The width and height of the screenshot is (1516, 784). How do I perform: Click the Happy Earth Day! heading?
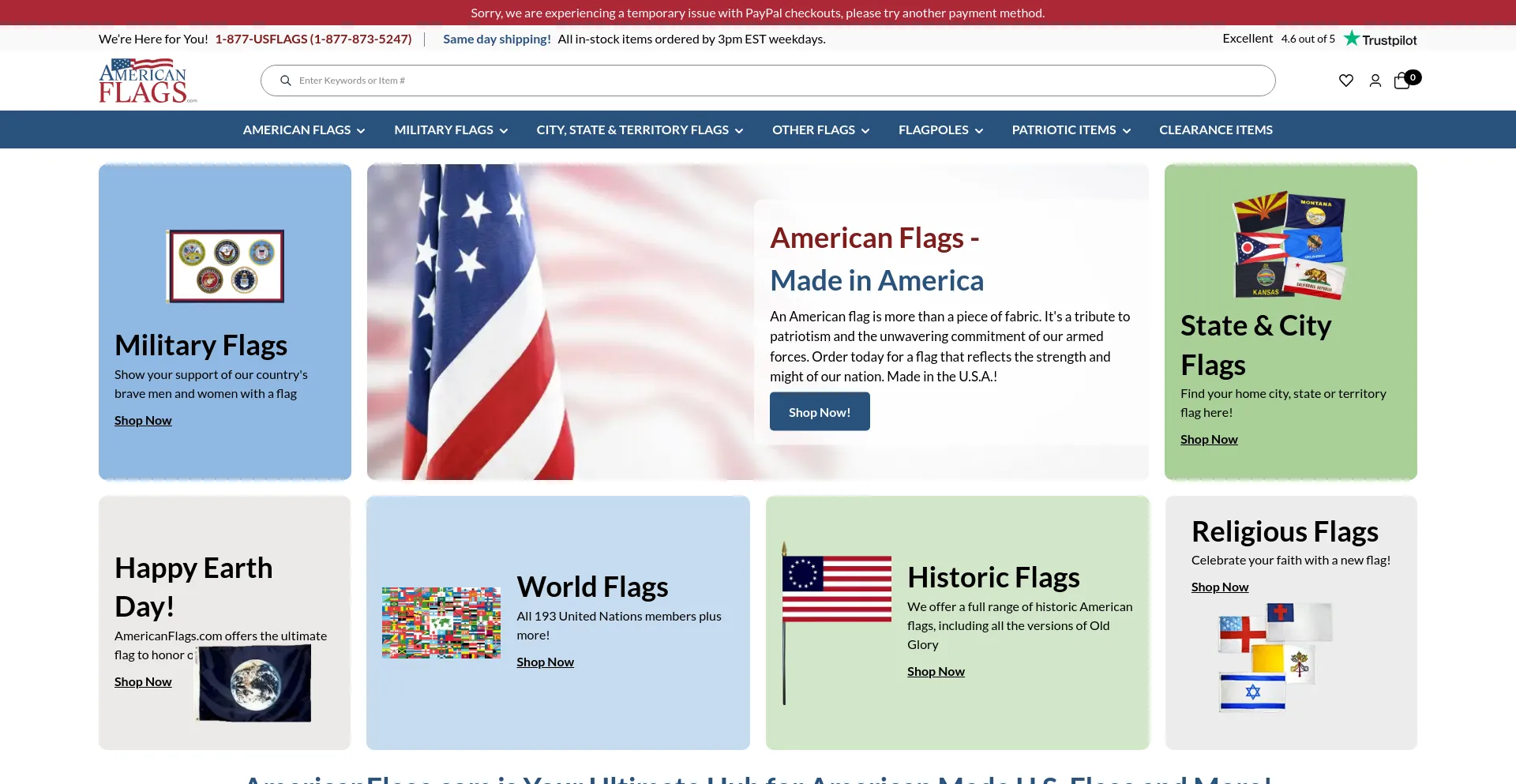point(193,587)
